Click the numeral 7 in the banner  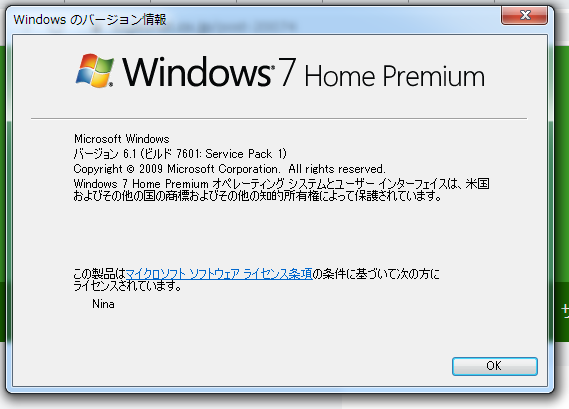pyautogui.click(x=287, y=72)
